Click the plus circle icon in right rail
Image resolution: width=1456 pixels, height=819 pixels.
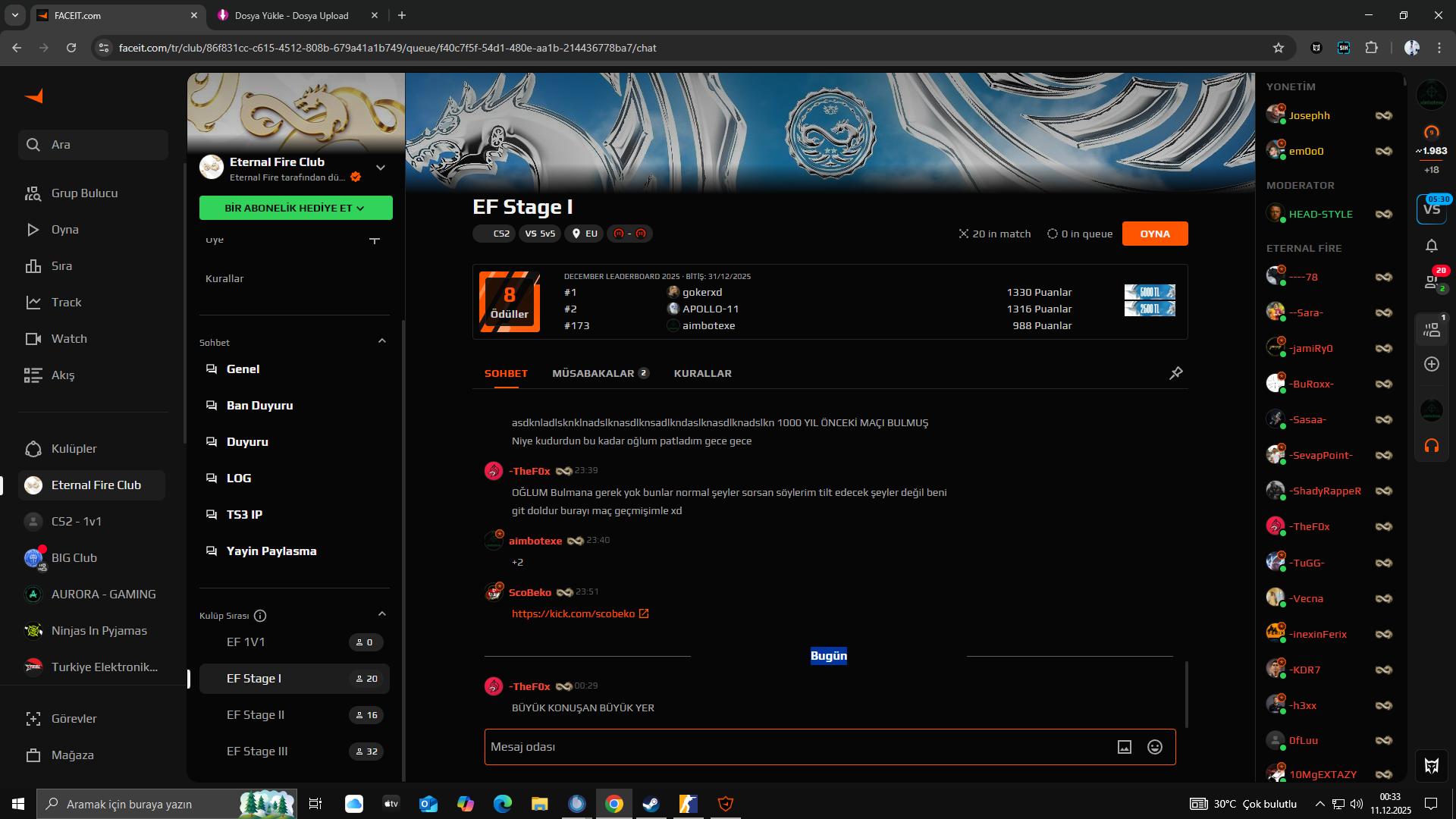pyautogui.click(x=1432, y=364)
